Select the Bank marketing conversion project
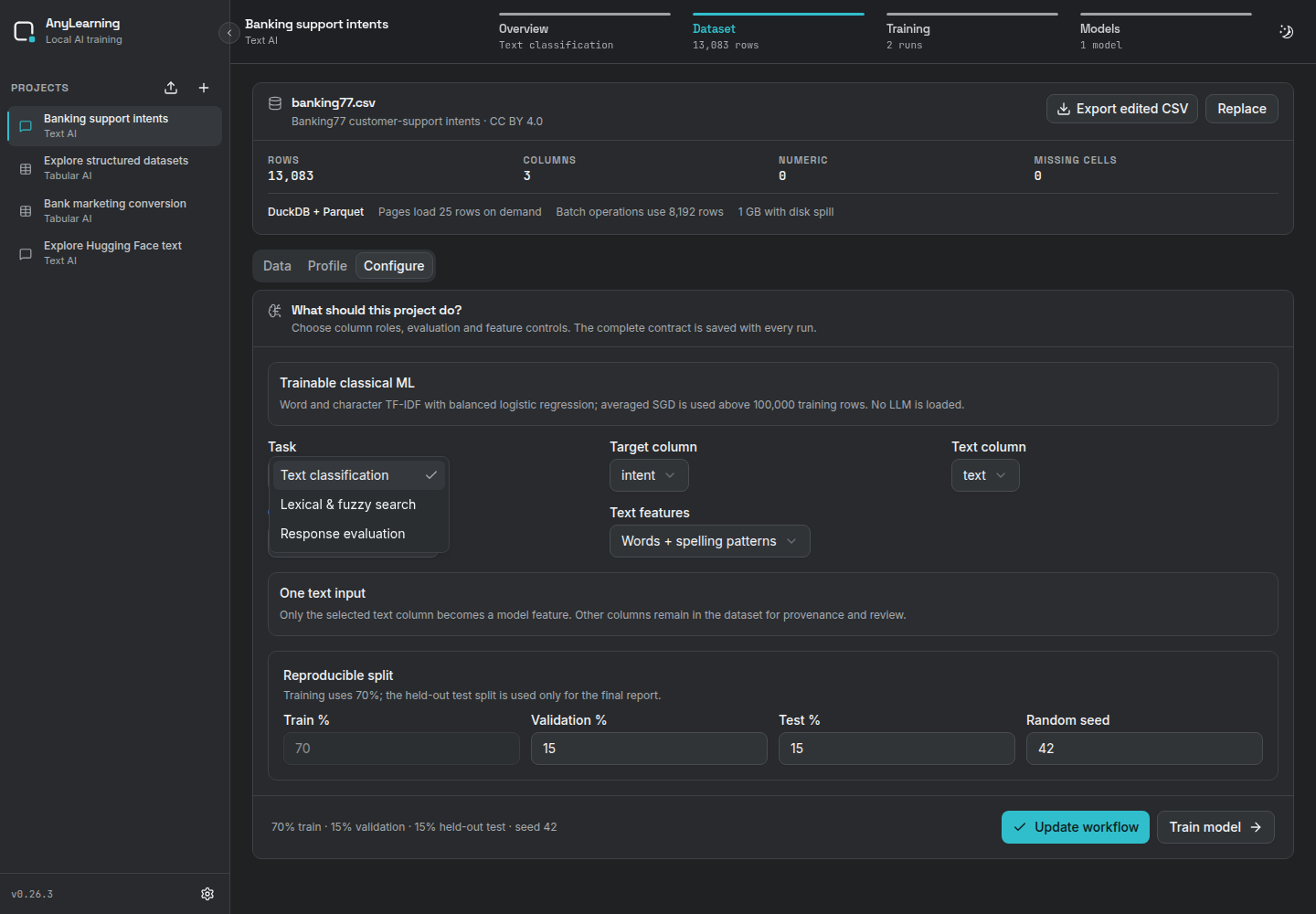1316x914 pixels. pos(115,211)
